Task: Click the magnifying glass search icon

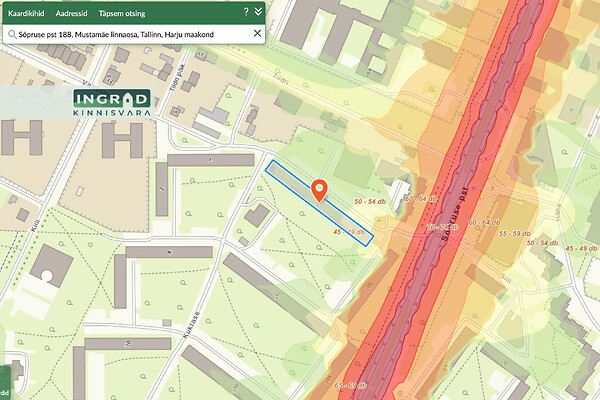Action: click(12, 34)
